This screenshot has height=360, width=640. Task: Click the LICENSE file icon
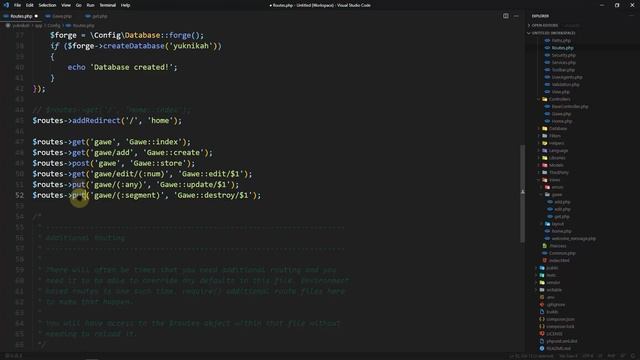(x=542, y=334)
